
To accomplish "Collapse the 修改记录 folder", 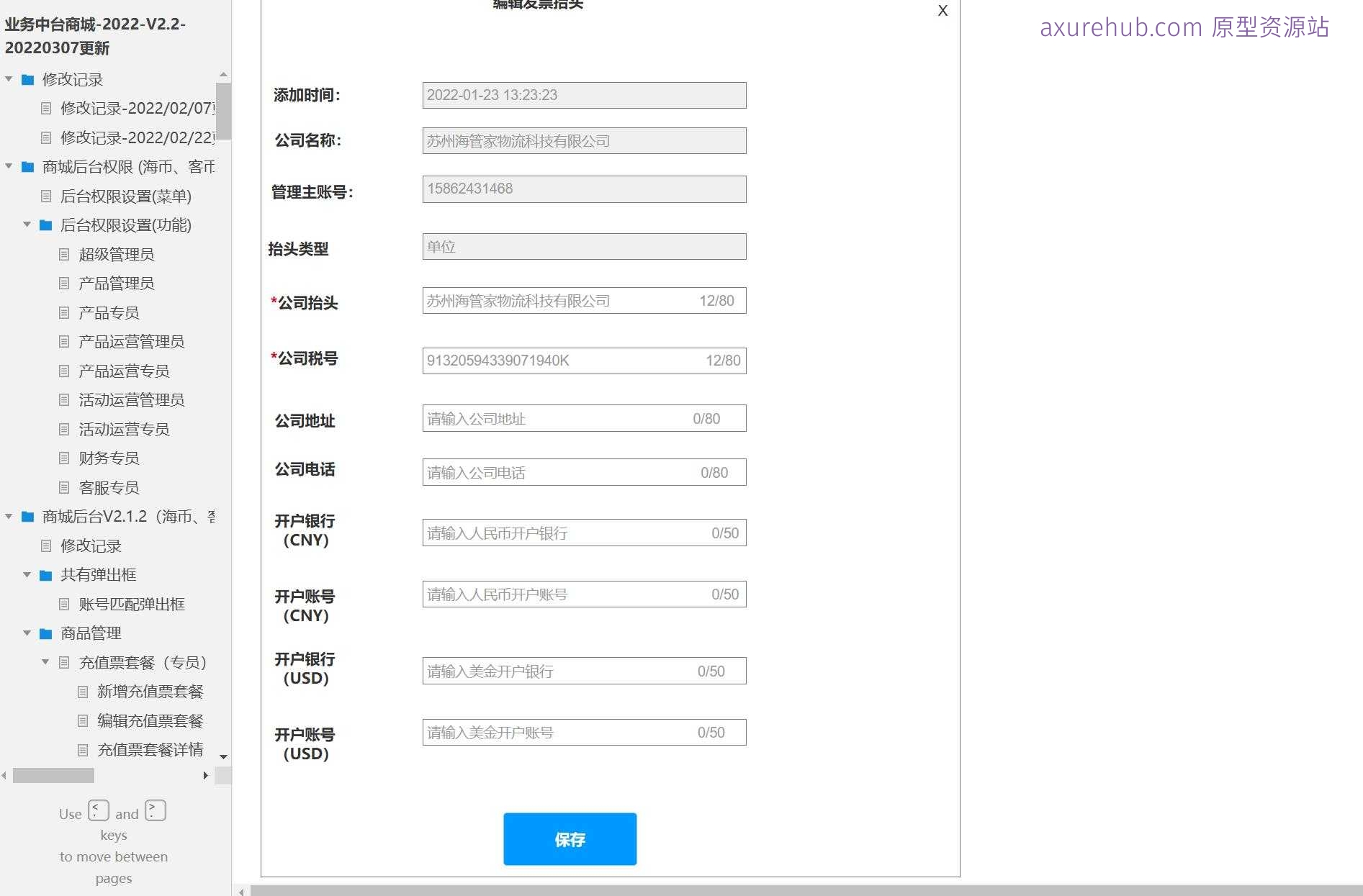I will 9,80.
